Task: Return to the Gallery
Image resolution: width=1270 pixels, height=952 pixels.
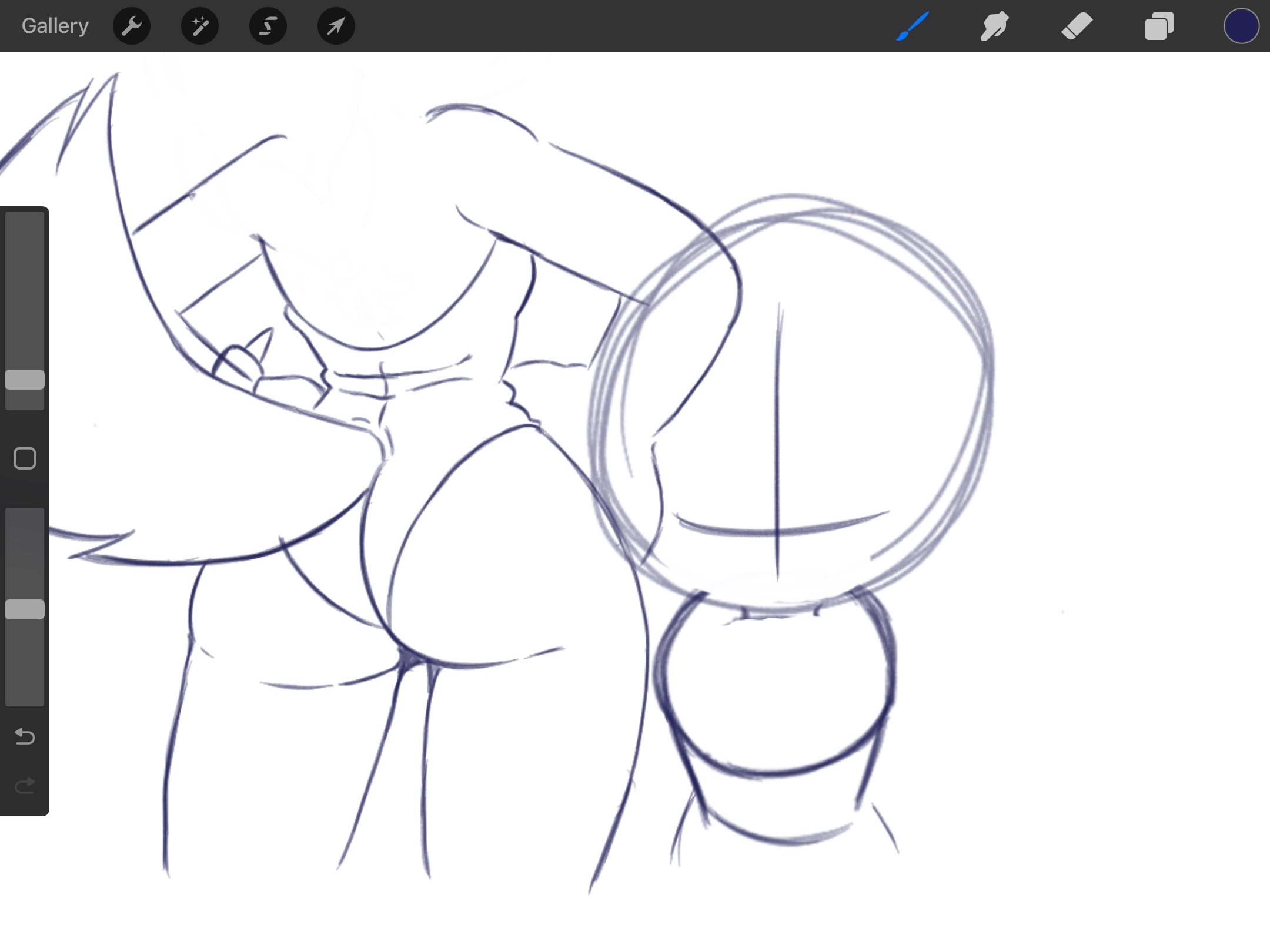Action: (55, 26)
